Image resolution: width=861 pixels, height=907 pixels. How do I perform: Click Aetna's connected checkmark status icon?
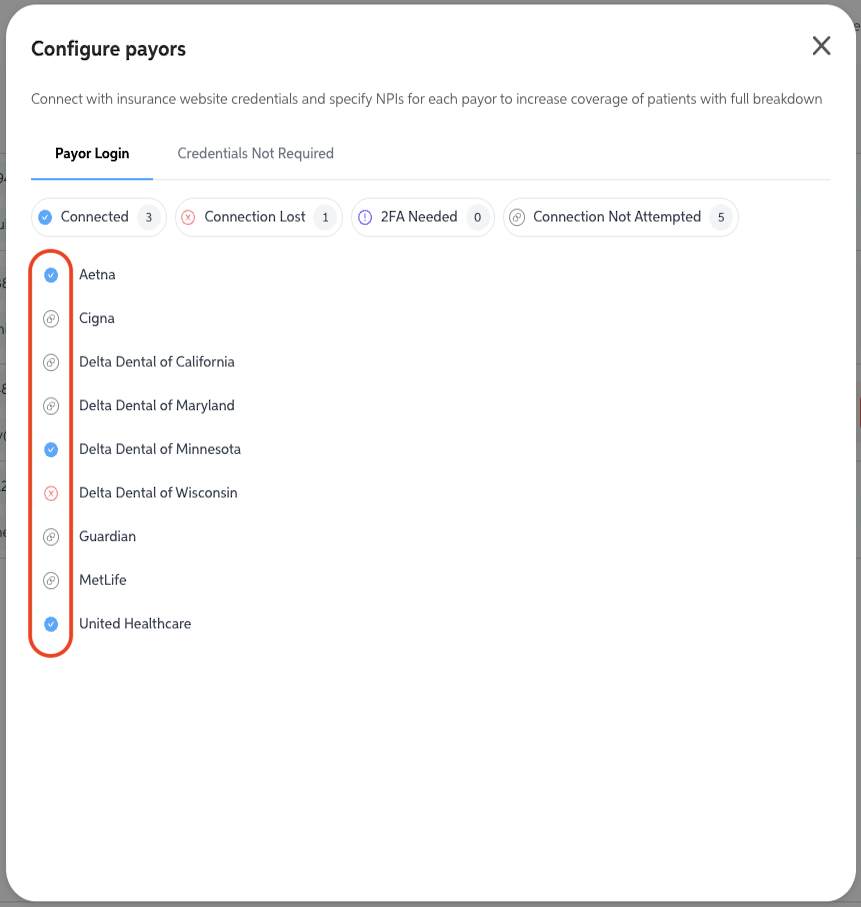click(x=51, y=275)
